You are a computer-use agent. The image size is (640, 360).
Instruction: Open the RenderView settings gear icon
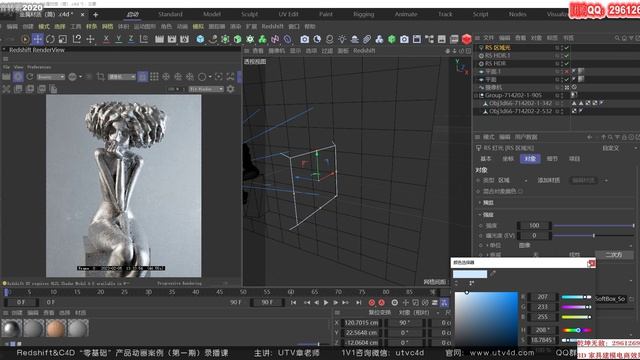pyautogui.click(x=231, y=89)
